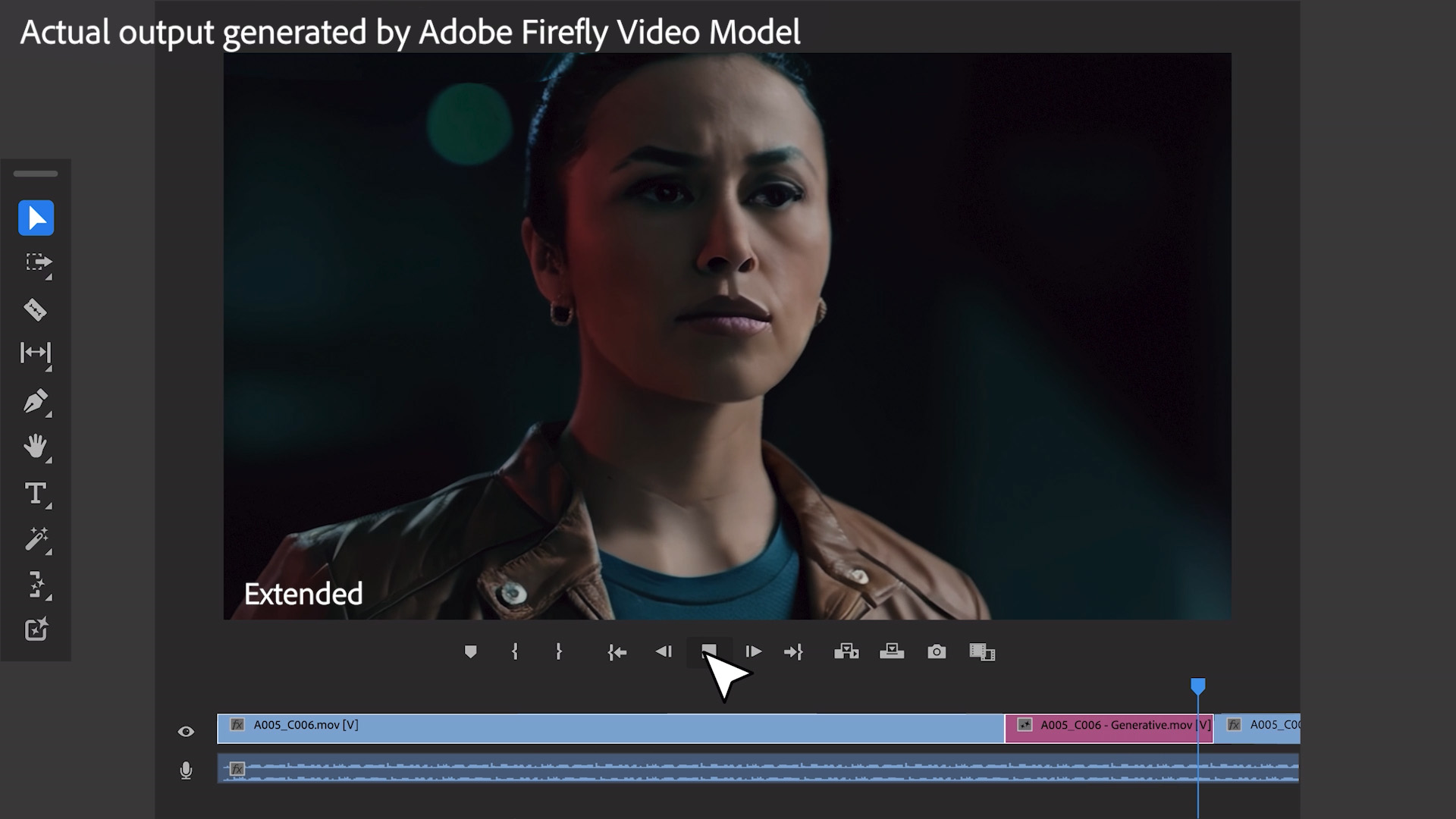Click the Razor tool icon
Image resolution: width=1456 pixels, height=819 pixels.
tap(35, 309)
